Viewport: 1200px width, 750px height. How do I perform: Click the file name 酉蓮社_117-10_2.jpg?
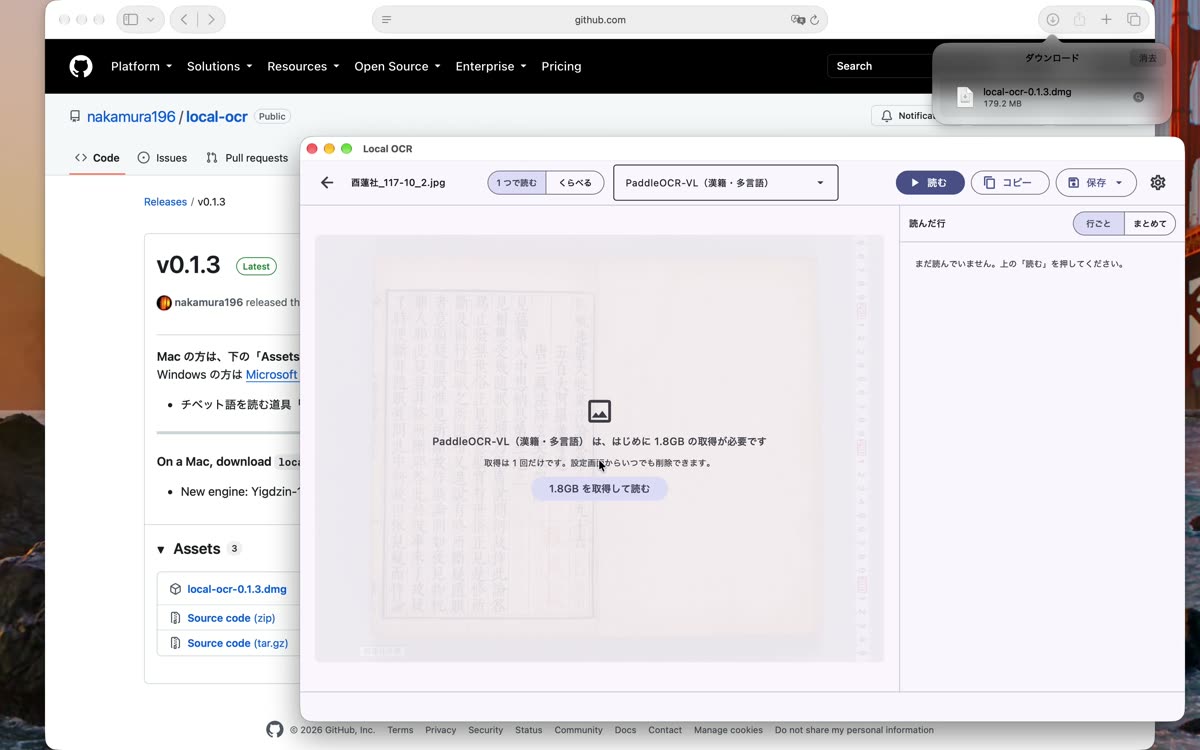(398, 183)
